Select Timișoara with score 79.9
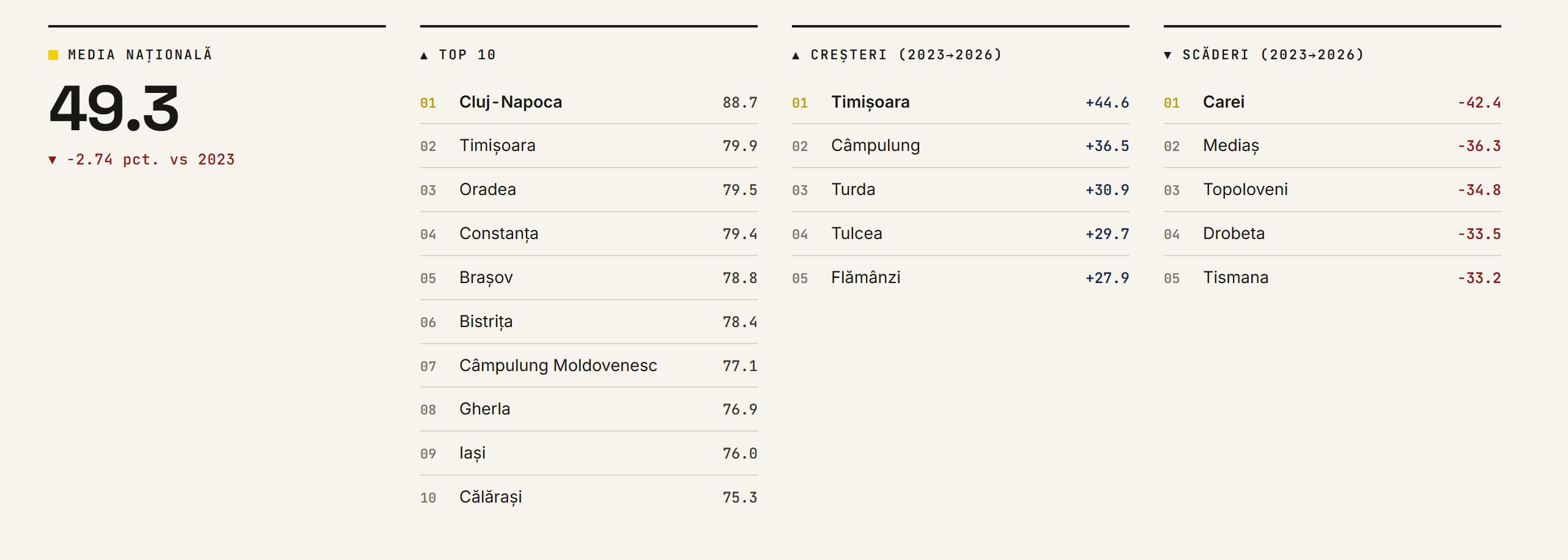 point(589,146)
